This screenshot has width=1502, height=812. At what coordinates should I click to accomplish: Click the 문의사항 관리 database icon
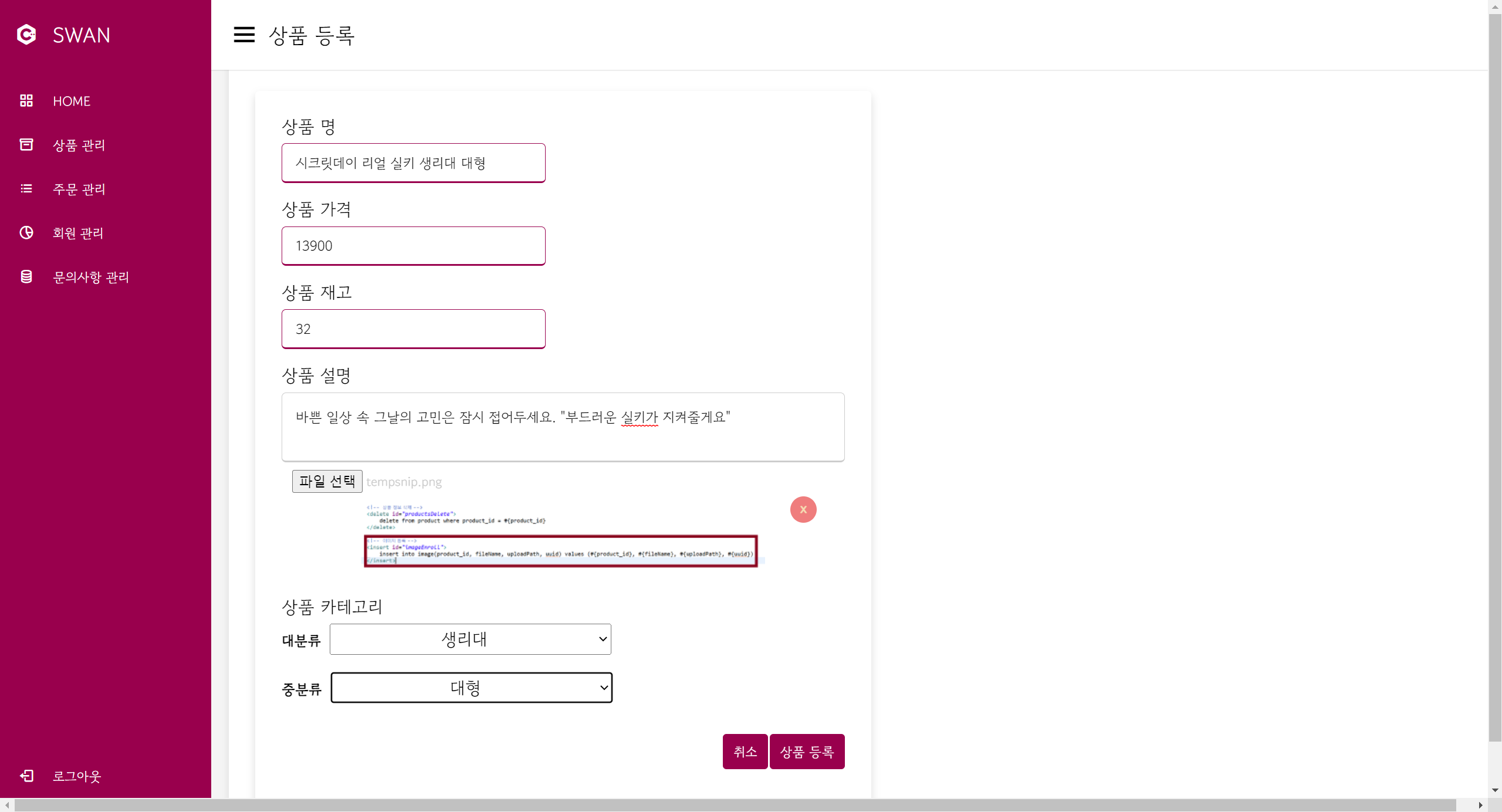coord(26,277)
